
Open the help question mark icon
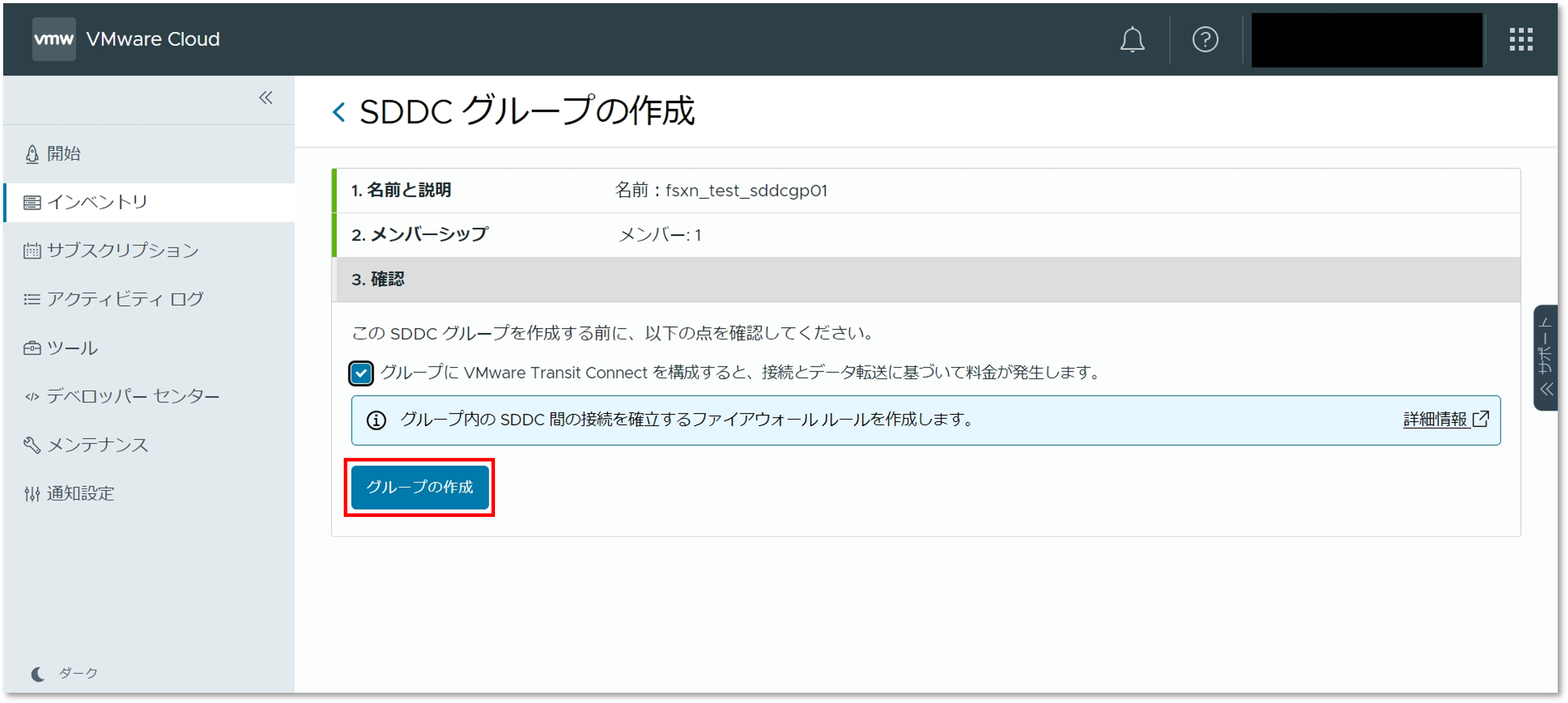(x=1204, y=40)
